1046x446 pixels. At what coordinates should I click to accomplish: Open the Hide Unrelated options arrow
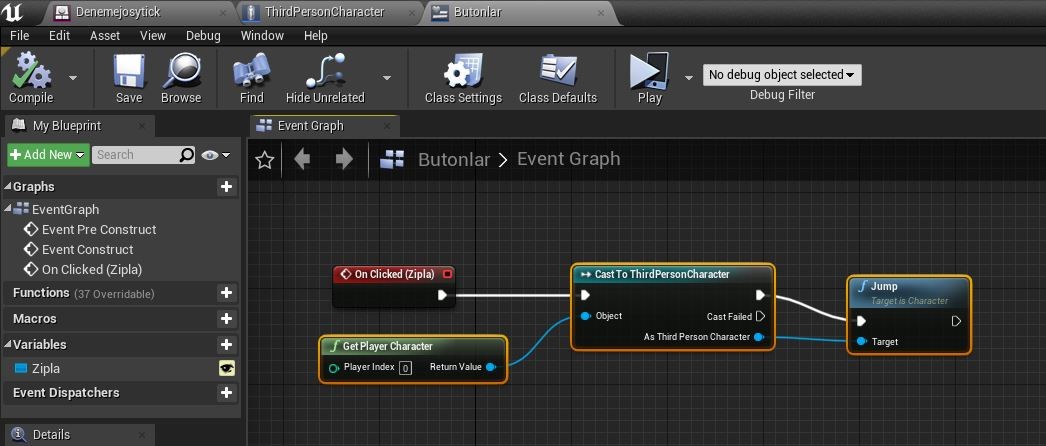coord(386,78)
